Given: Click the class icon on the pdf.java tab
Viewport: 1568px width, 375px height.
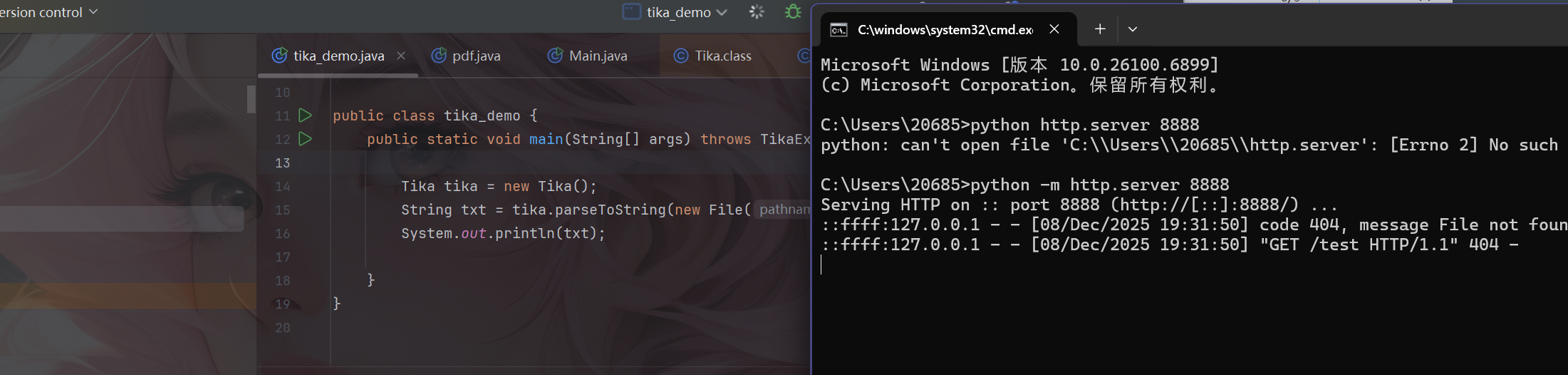Looking at the screenshot, I should (x=439, y=56).
